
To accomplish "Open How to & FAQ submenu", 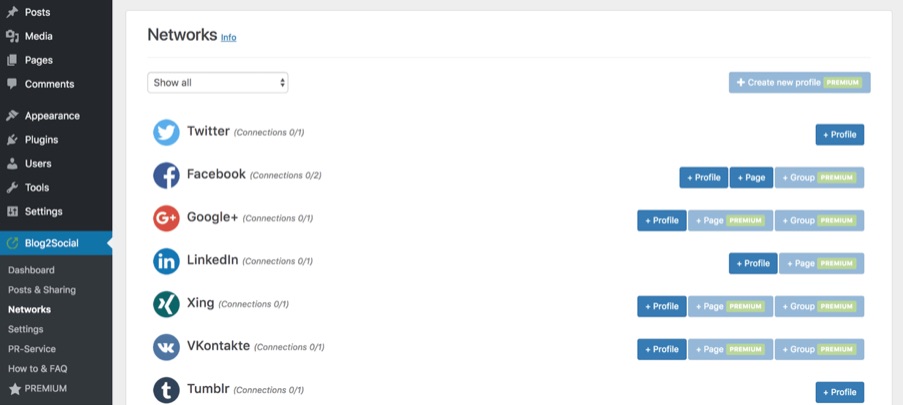I will click(x=37, y=369).
